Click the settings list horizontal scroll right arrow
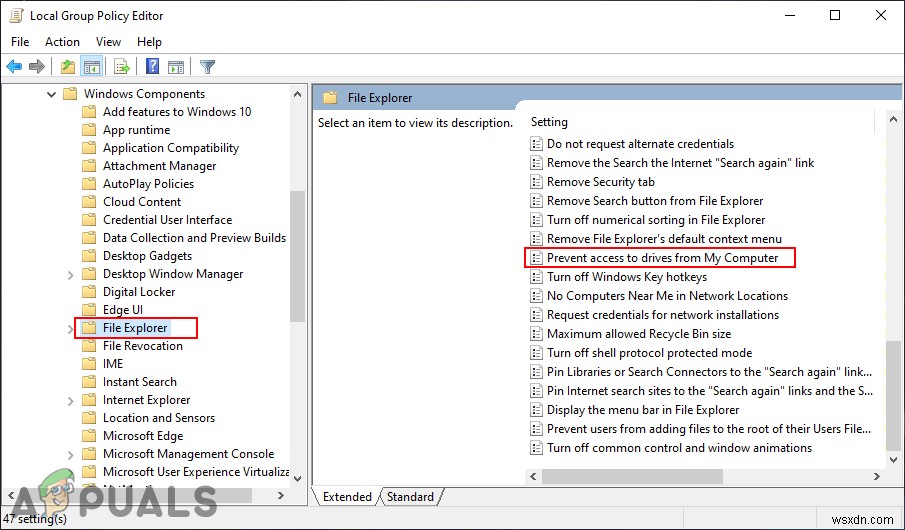Screen dimensions: 905x530 [877, 477]
